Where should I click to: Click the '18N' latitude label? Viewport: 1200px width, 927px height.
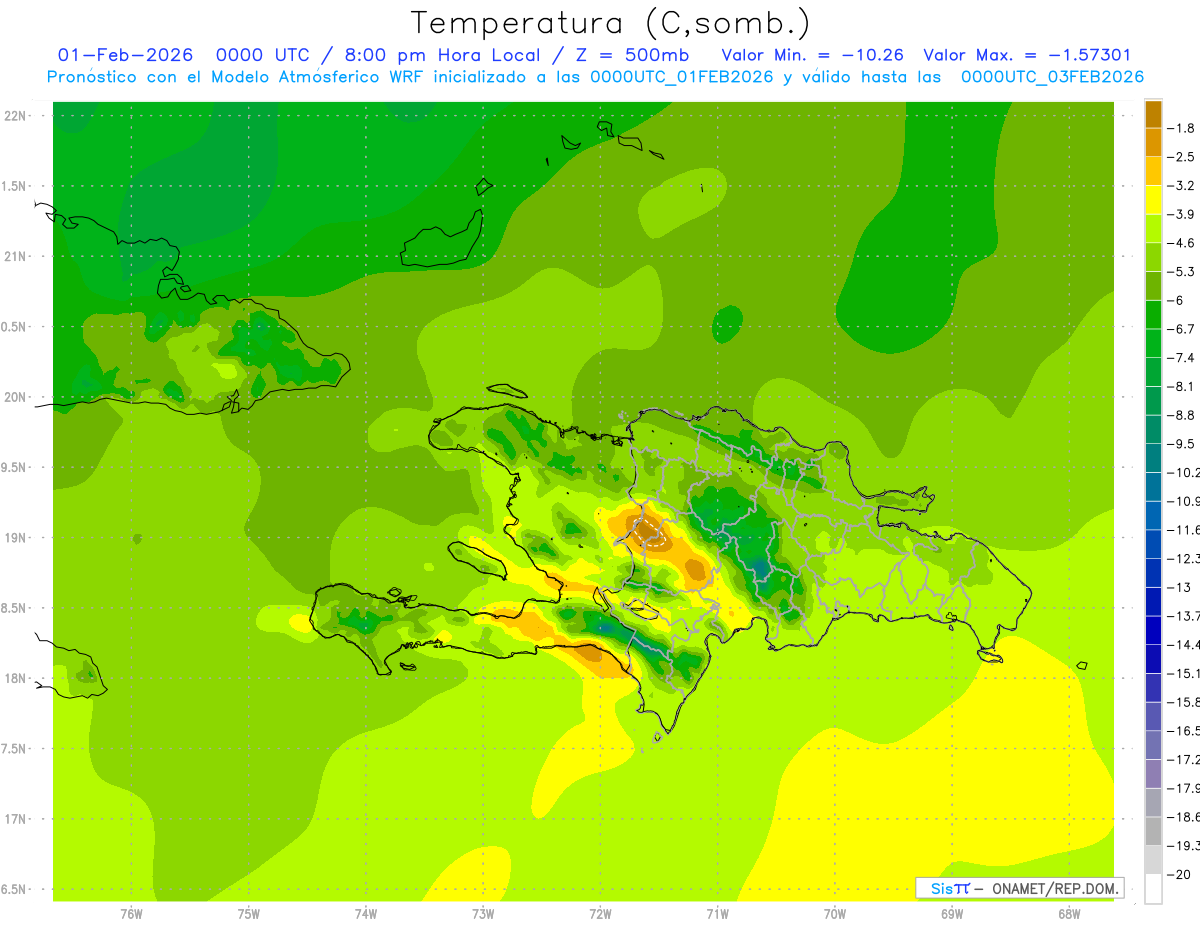pyautogui.click(x=15, y=678)
